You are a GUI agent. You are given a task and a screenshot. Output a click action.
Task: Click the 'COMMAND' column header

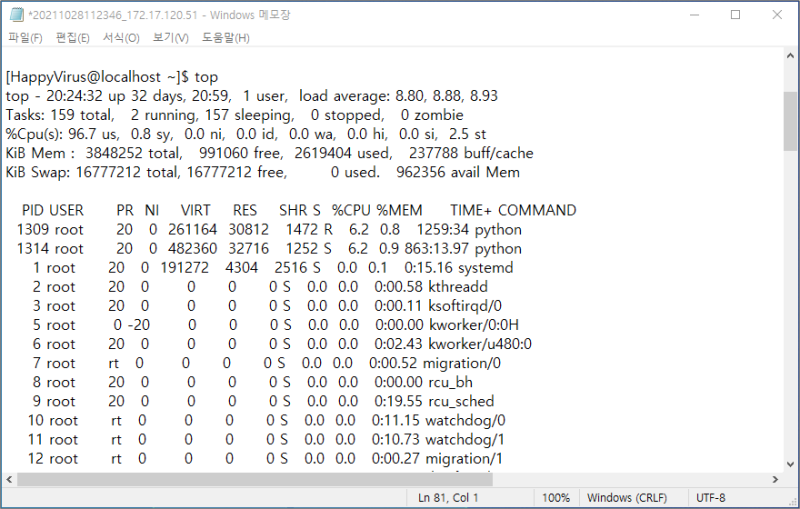point(537,211)
